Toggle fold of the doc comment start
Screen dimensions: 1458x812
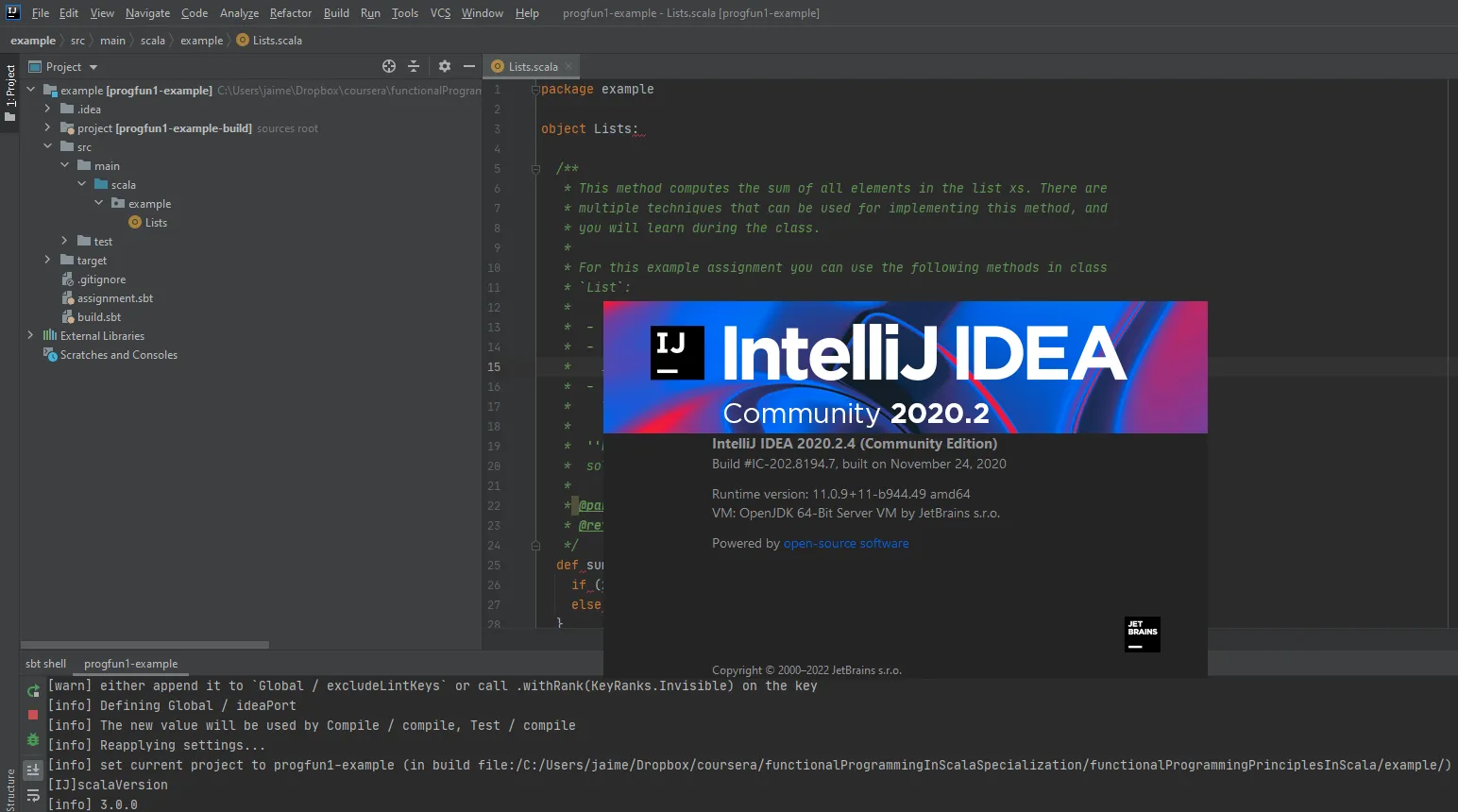tap(535, 169)
